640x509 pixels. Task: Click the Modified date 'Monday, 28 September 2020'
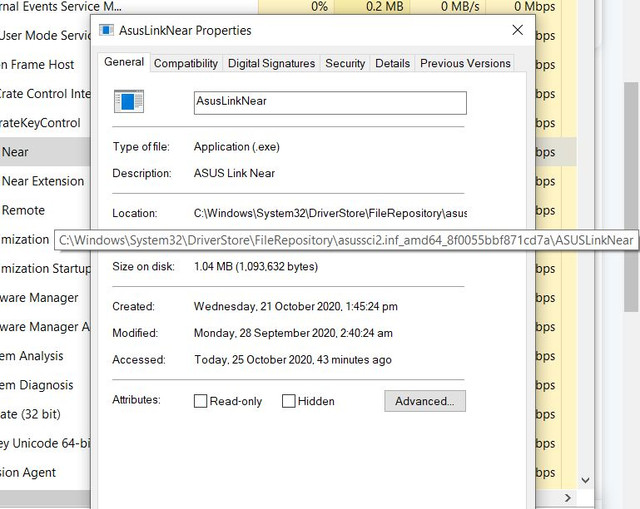click(293, 333)
